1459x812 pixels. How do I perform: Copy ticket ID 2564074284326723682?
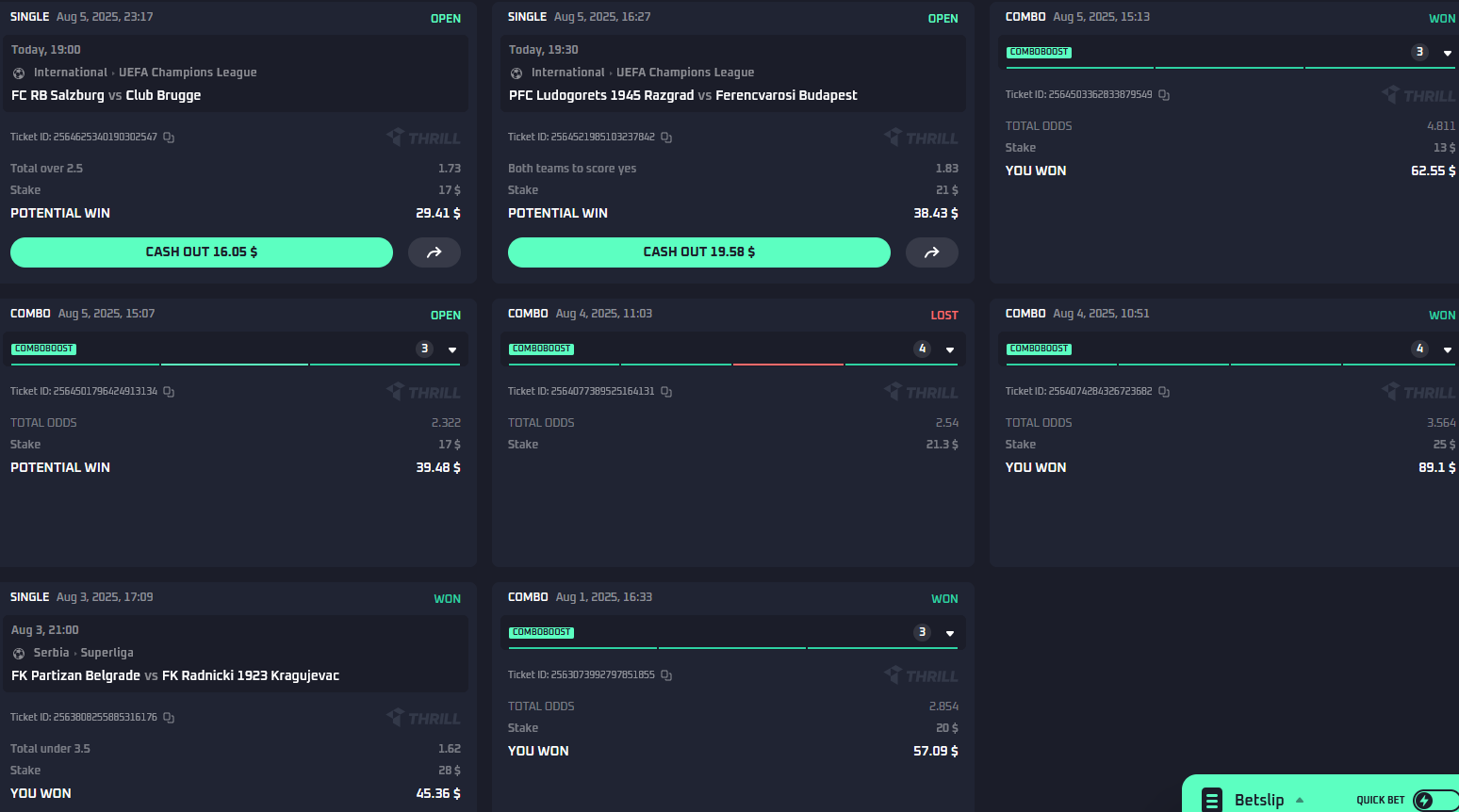tap(1164, 392)
